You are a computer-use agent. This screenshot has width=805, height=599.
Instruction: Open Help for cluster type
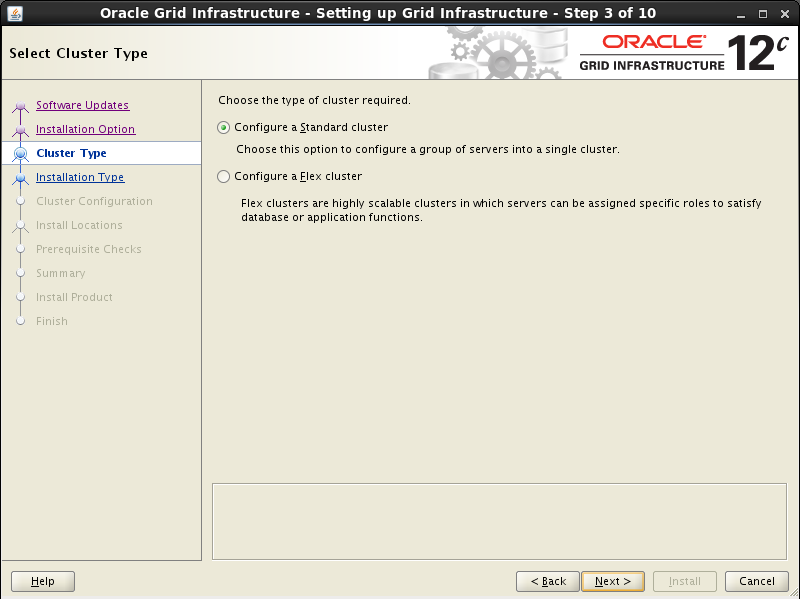click(43, 581)
